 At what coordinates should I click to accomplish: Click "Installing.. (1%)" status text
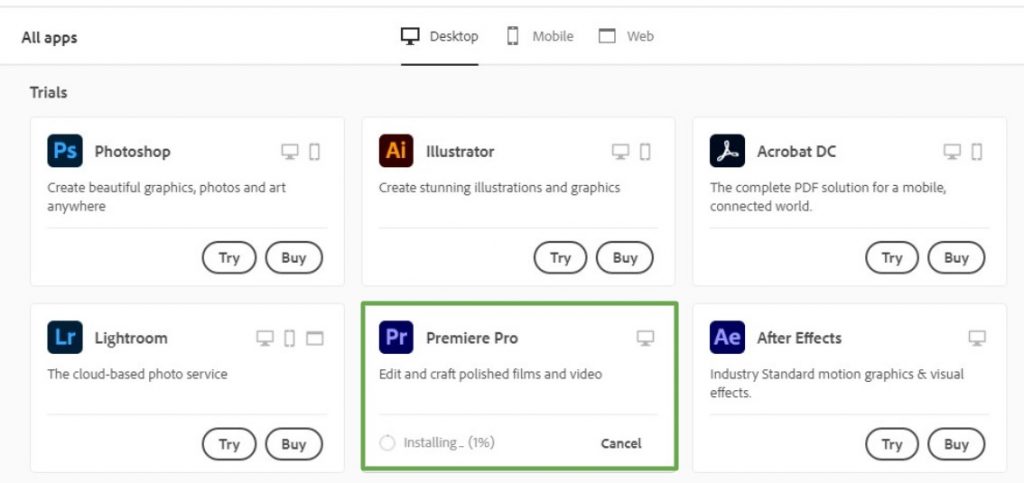click(449, 443)
